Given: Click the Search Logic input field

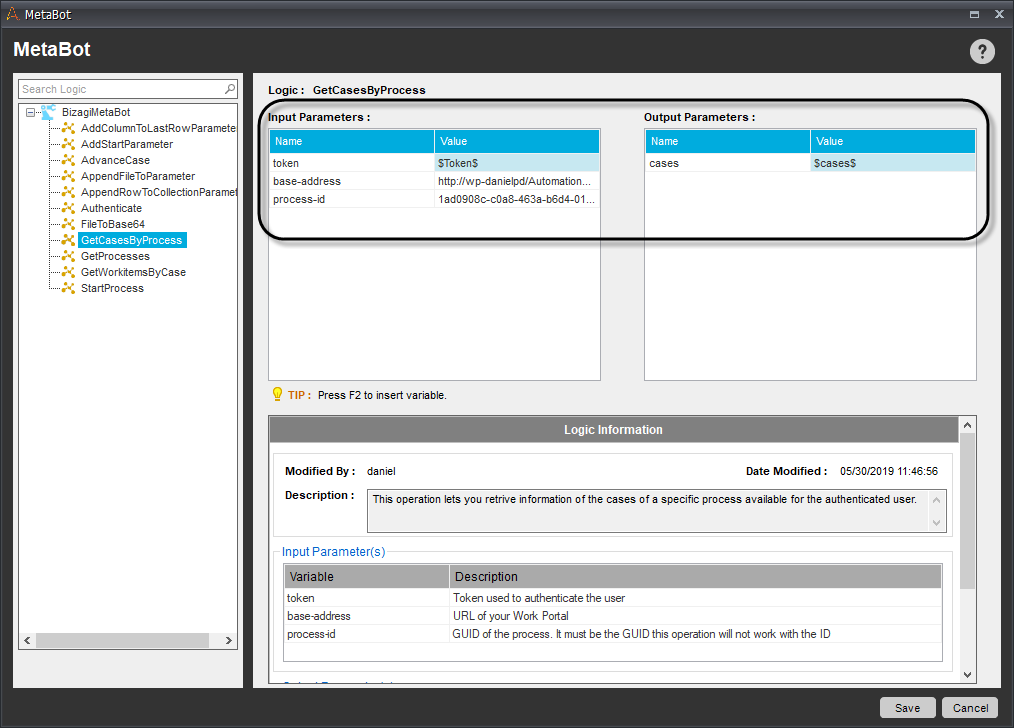Looking at the screenshot, I should tap(128, 89).
